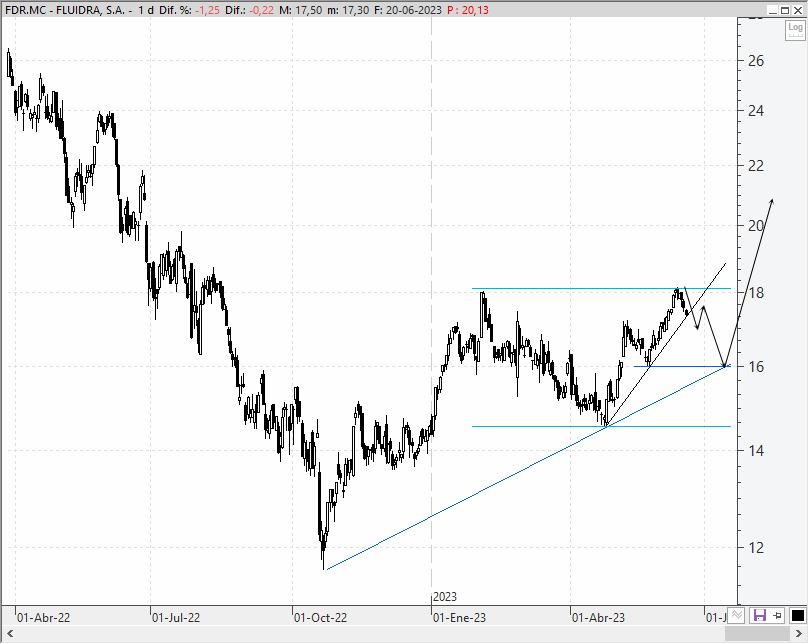Click the 14 price axis label
809x644 pixels.
pos(756,450)
